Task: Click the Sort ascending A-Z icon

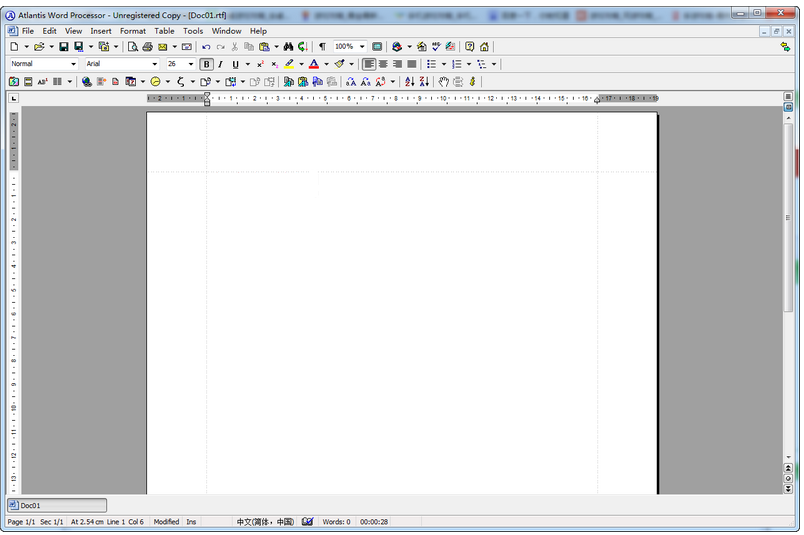Action: (x=409, y=81)
